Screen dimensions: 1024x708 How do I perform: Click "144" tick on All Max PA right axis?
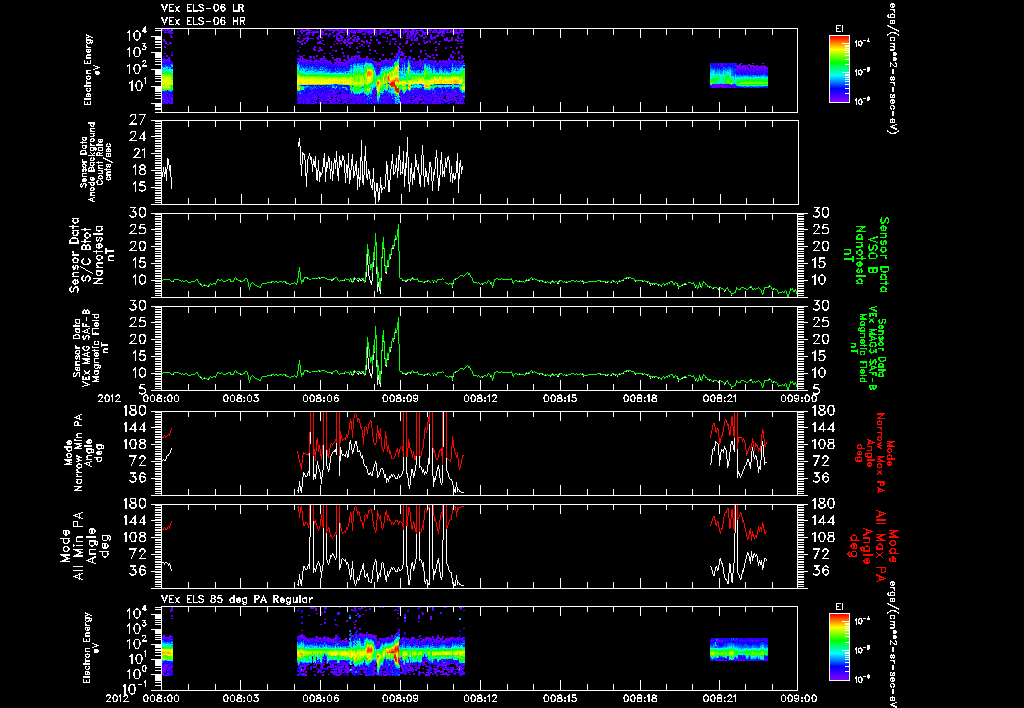coord(822,521)
